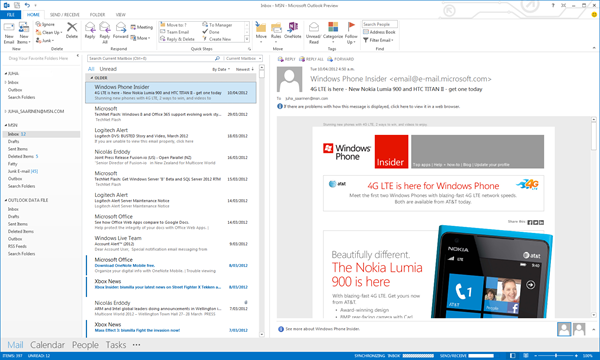Click the search magnifier icon
Viewport: 600px width, 360px height.
click(217, 59)
